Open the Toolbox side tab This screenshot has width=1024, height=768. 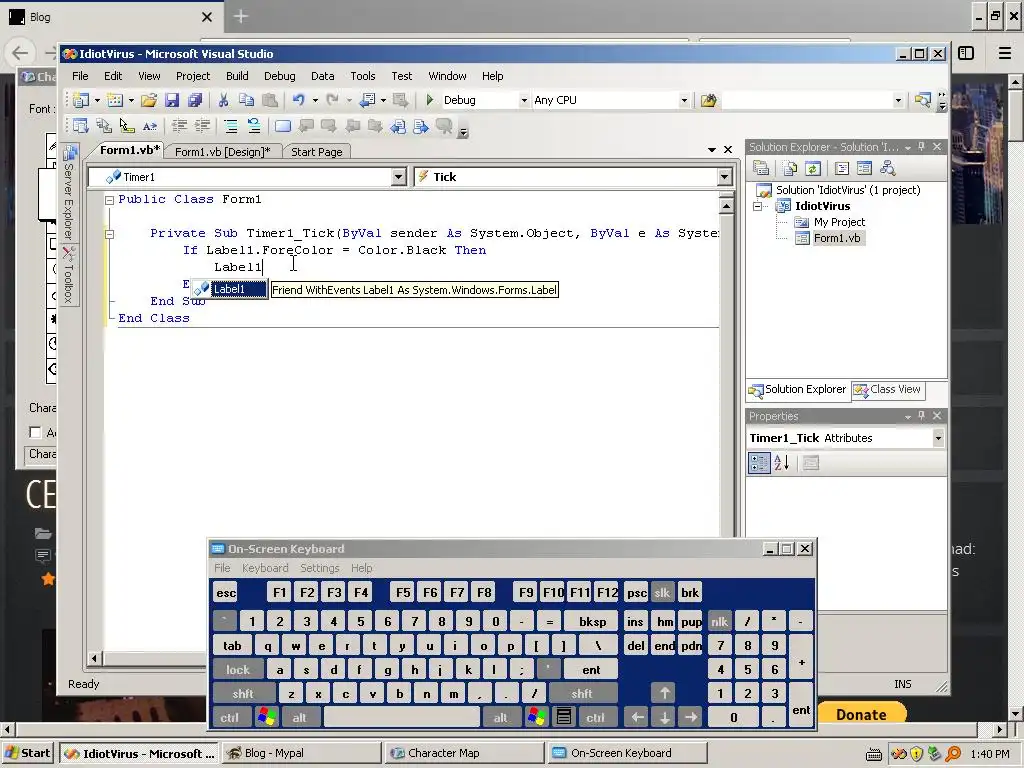(x=69, y=276)
